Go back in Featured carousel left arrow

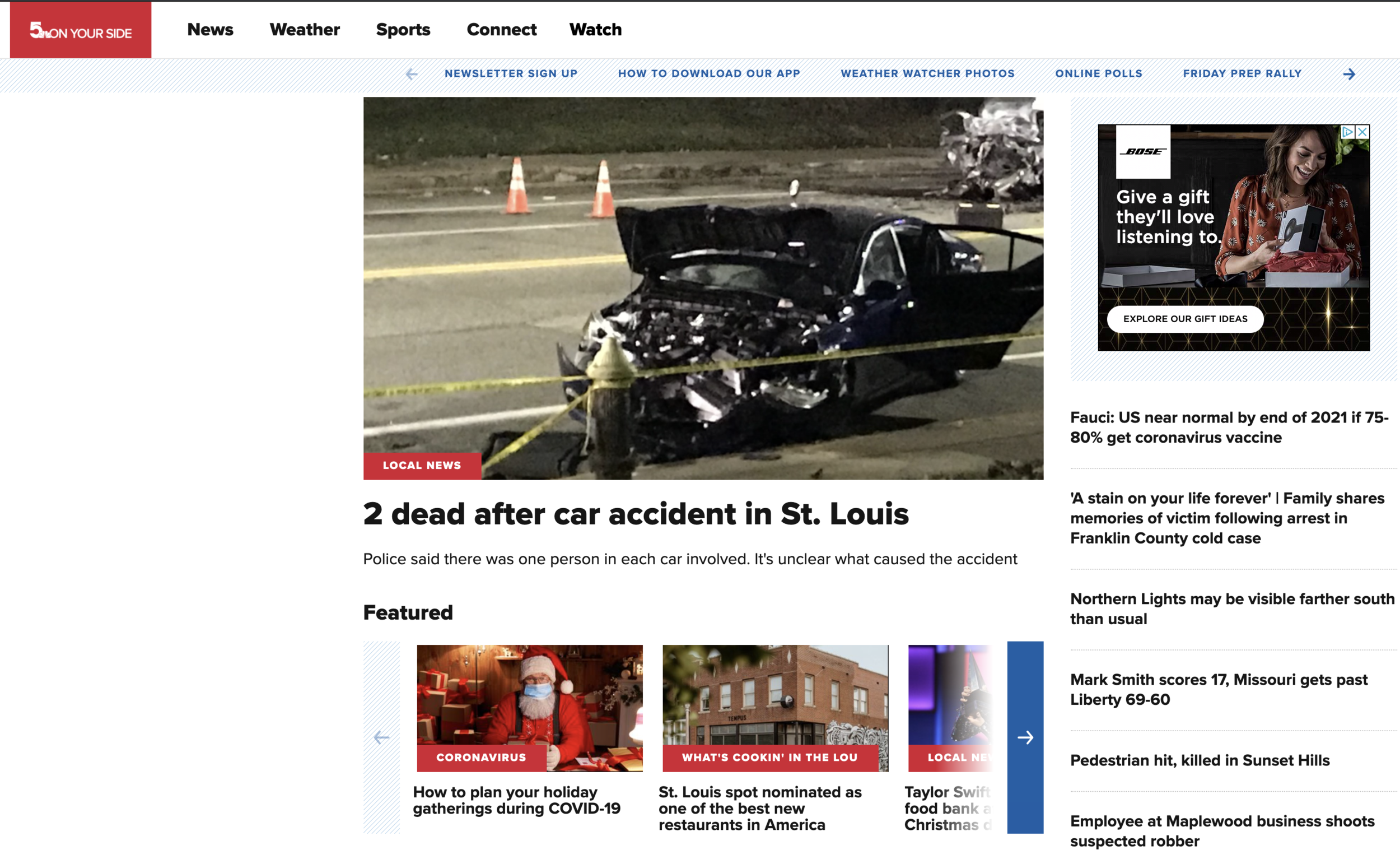(x=381, y=737)
